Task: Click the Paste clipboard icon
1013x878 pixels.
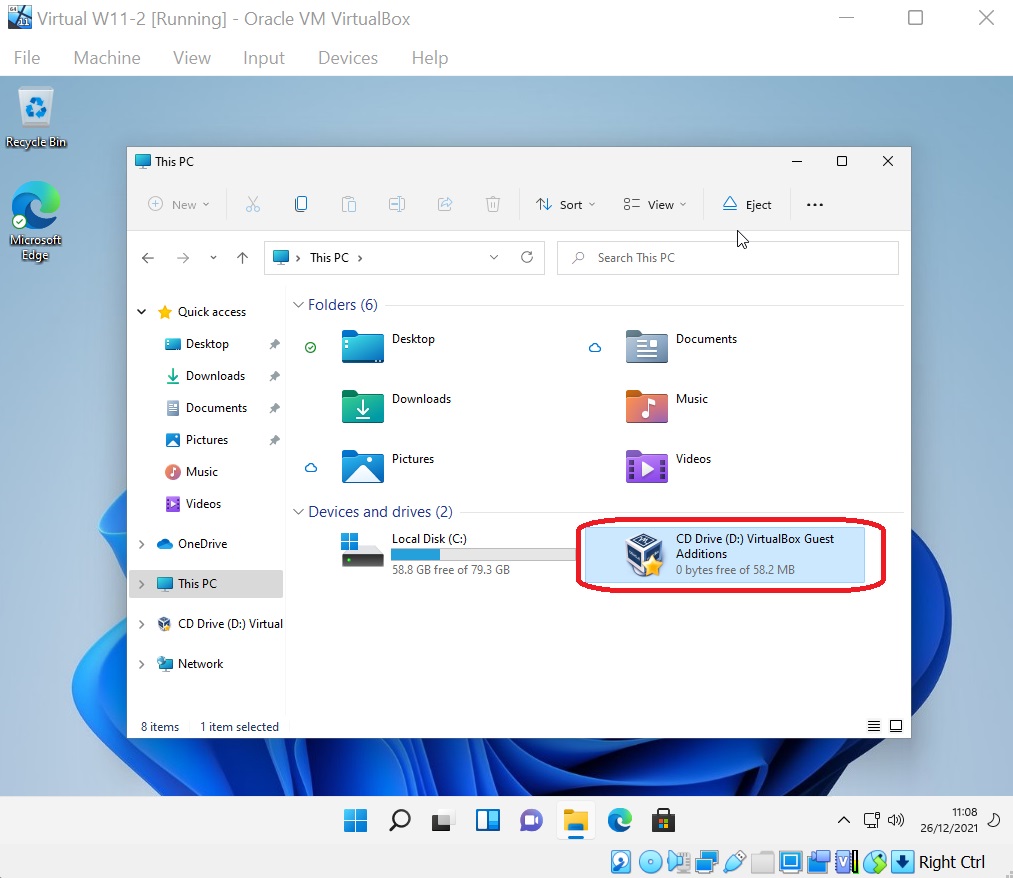Action: click(349, 205)
